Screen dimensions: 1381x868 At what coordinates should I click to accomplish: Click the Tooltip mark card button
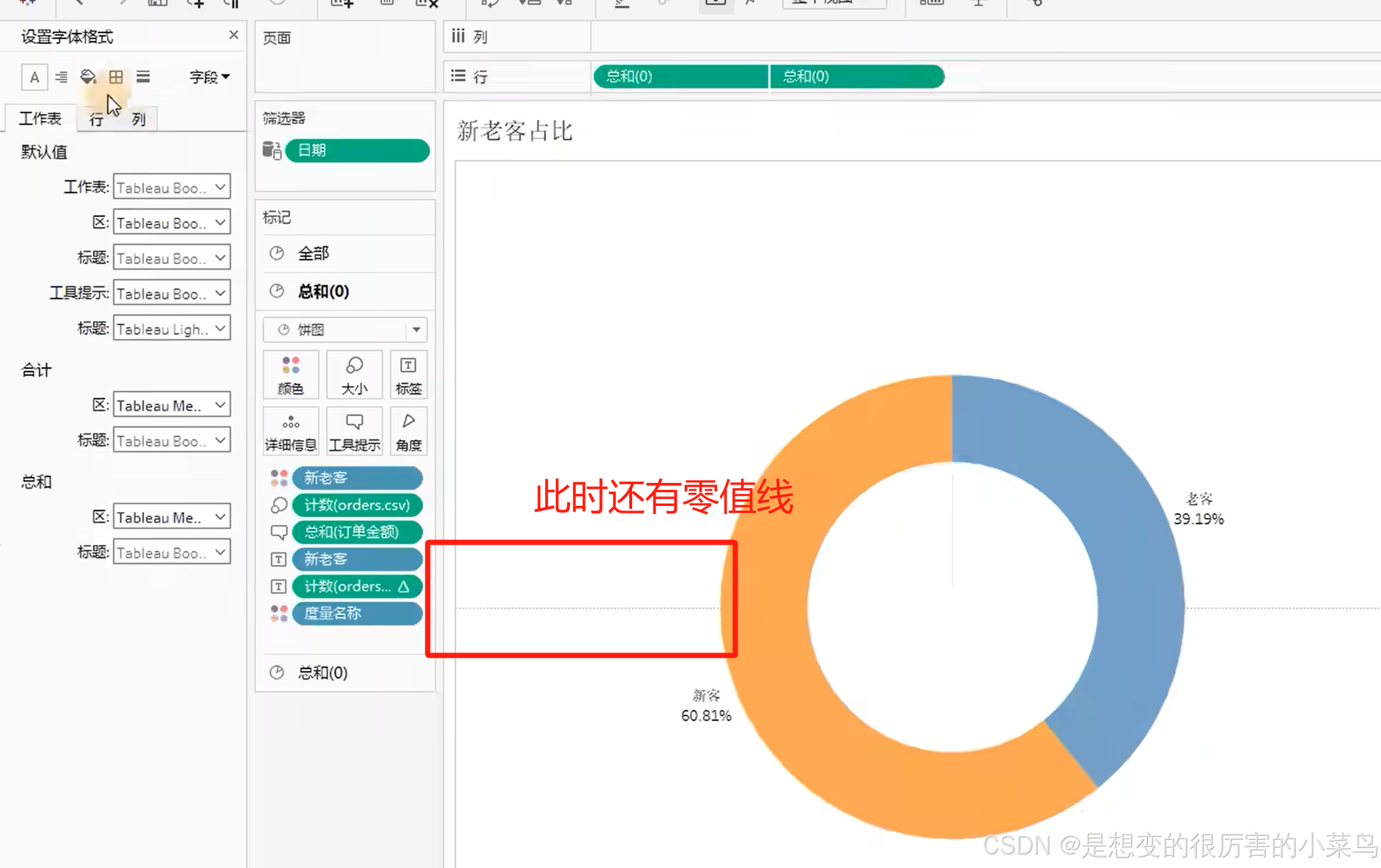pos(354,431)
